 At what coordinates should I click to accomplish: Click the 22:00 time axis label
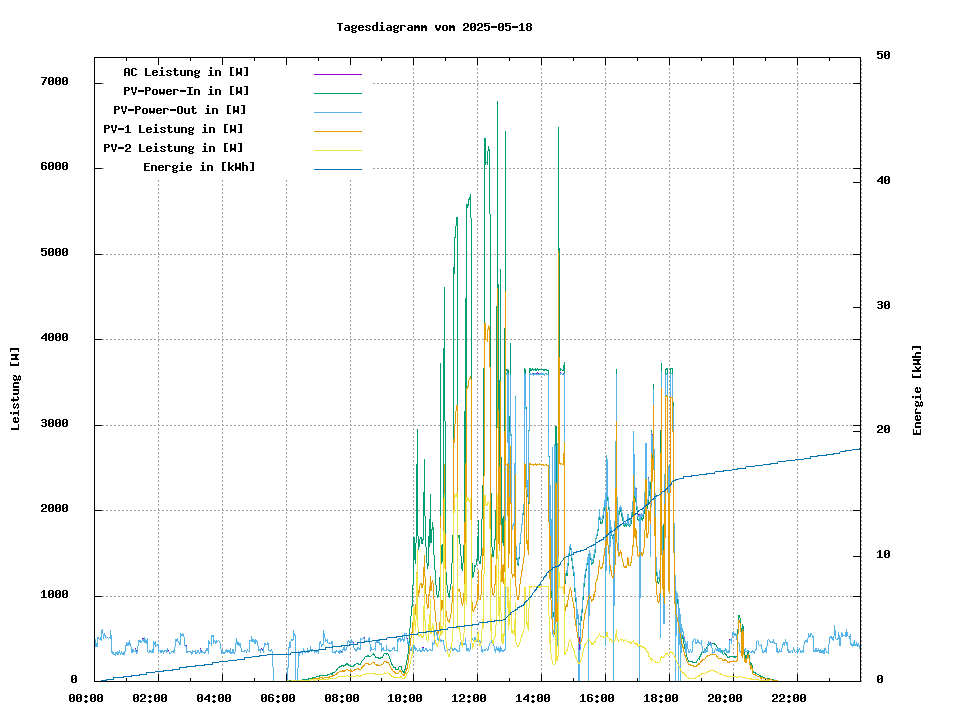[788, 698]
